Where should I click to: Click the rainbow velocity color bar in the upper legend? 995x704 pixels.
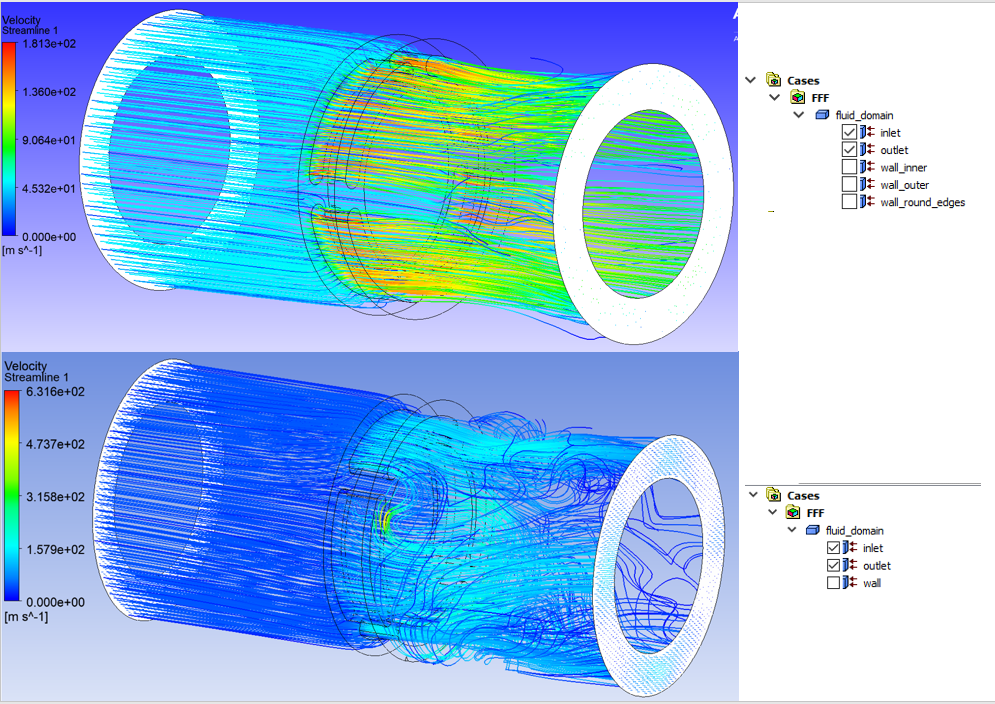click(x=9, y=140)
